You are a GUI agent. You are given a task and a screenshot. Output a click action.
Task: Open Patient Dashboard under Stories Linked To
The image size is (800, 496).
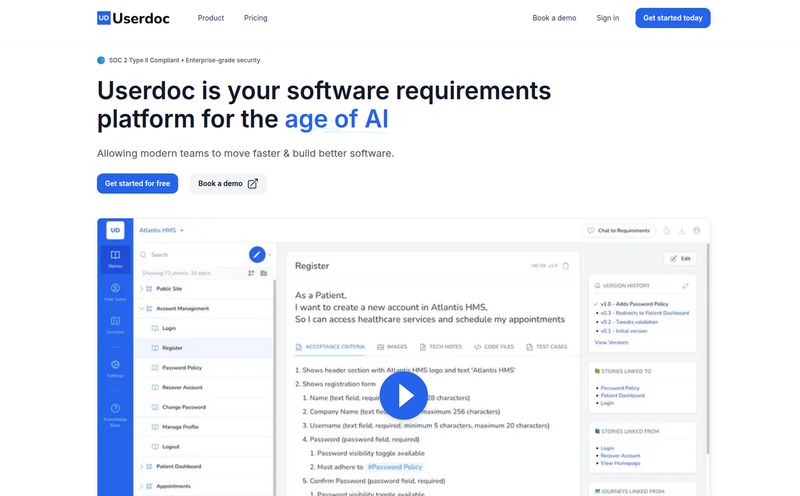622,395
